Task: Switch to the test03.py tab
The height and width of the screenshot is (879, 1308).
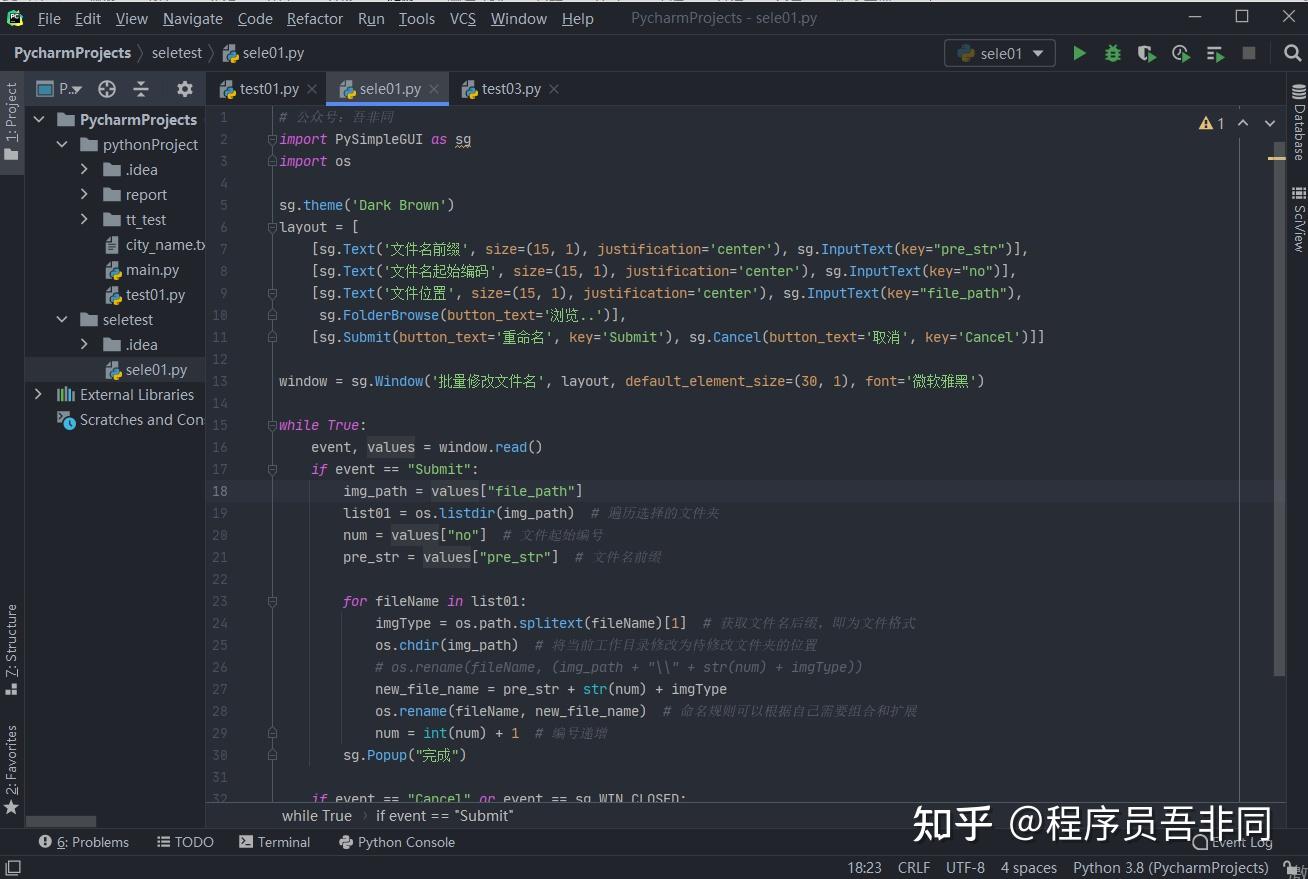Action: [512, 88]
